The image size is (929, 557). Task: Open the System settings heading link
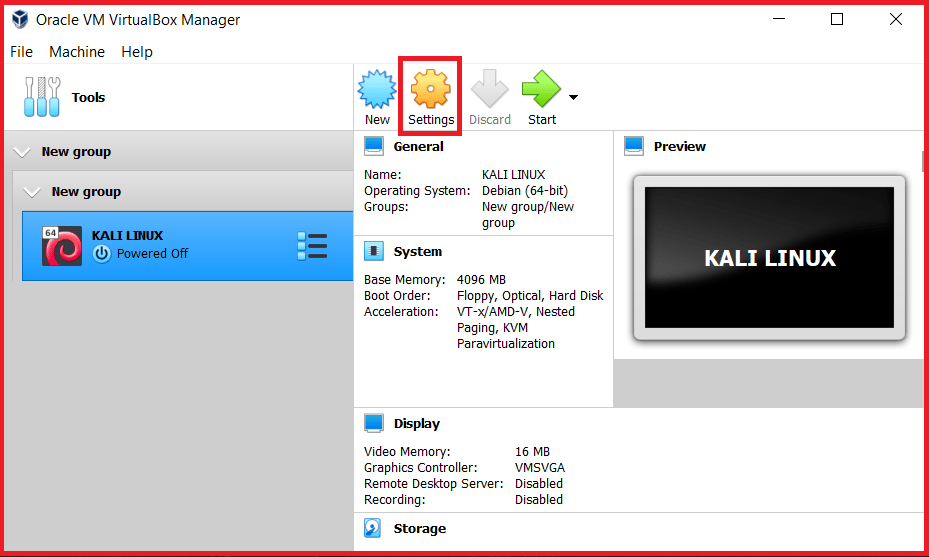point(418,251)
